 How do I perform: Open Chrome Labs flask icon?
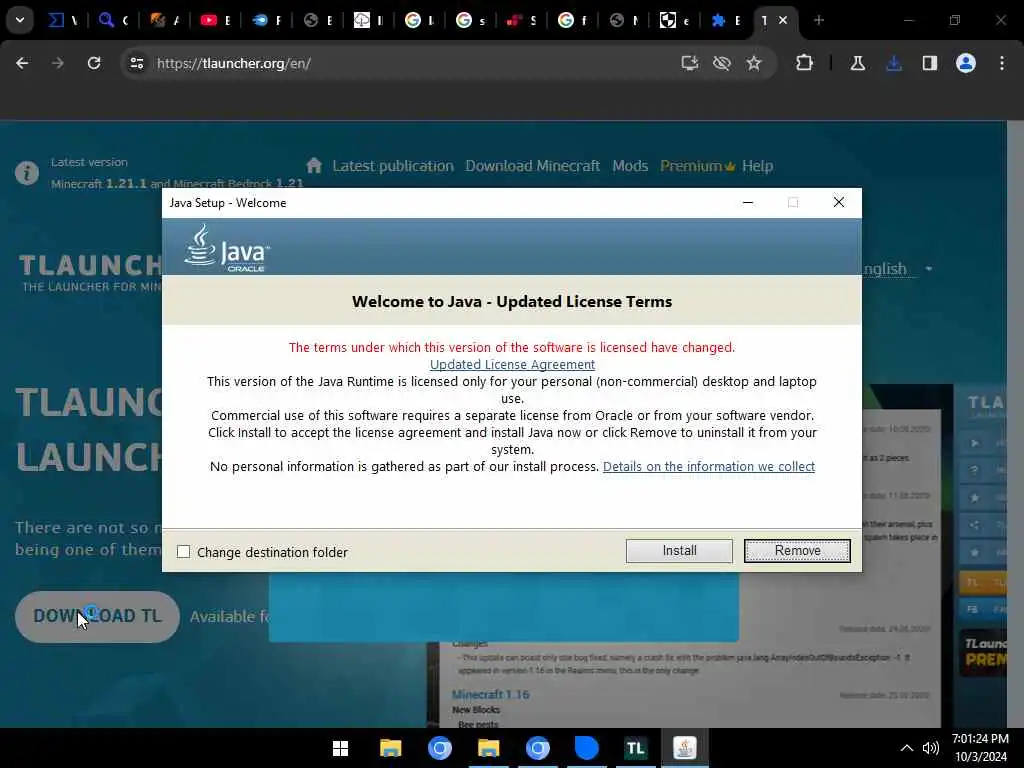(x=857, y=63)
